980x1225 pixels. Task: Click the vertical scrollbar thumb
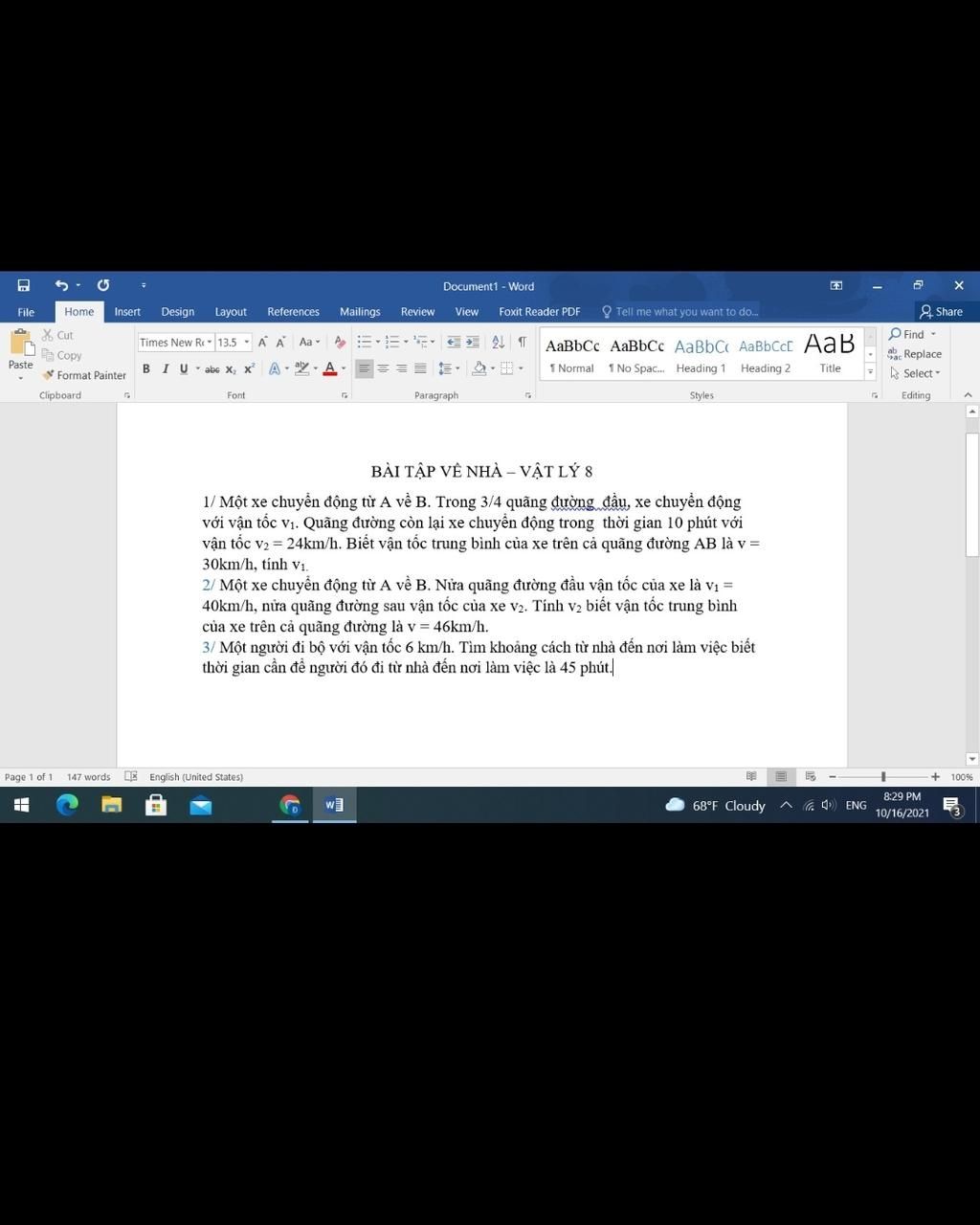[x=972, y=494]
